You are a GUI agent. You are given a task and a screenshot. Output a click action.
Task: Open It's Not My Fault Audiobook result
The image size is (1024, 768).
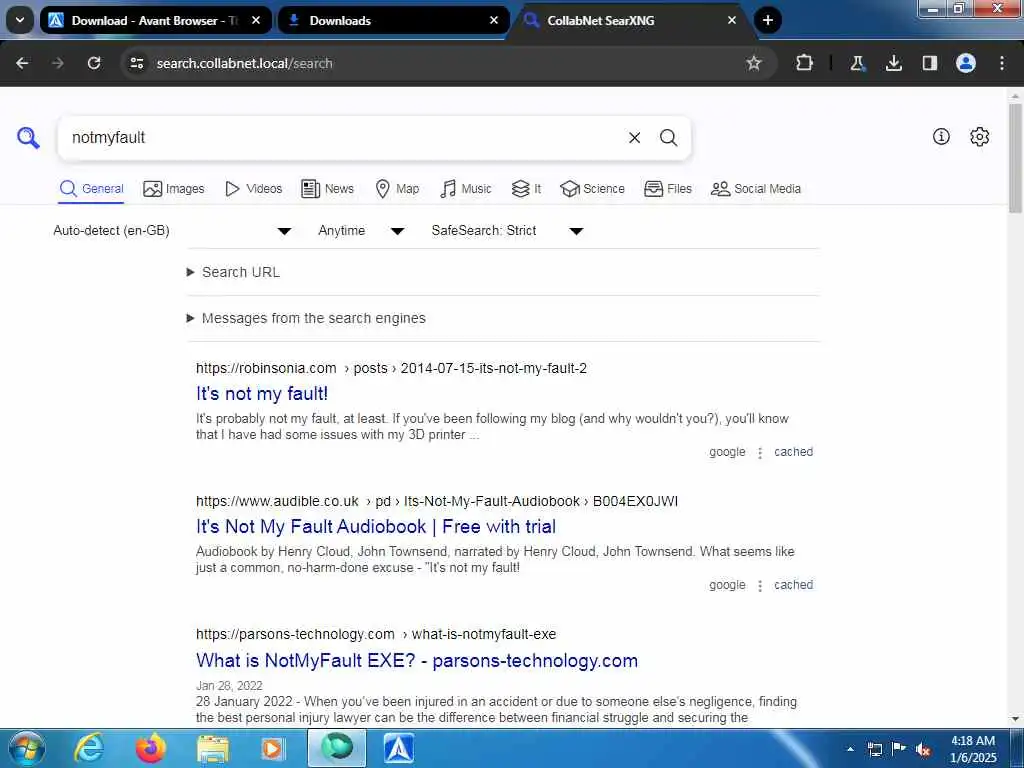coord(376,526)
